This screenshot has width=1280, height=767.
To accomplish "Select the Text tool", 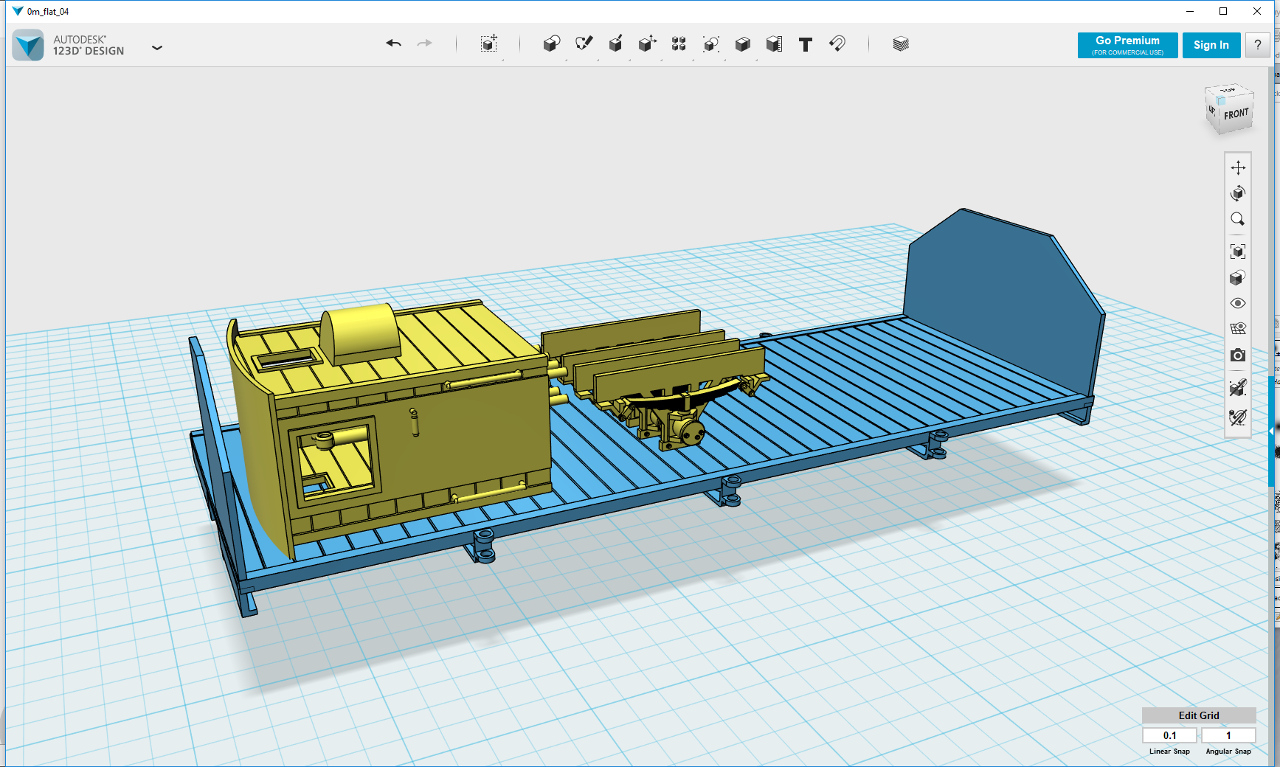I will tap(806, 44).
